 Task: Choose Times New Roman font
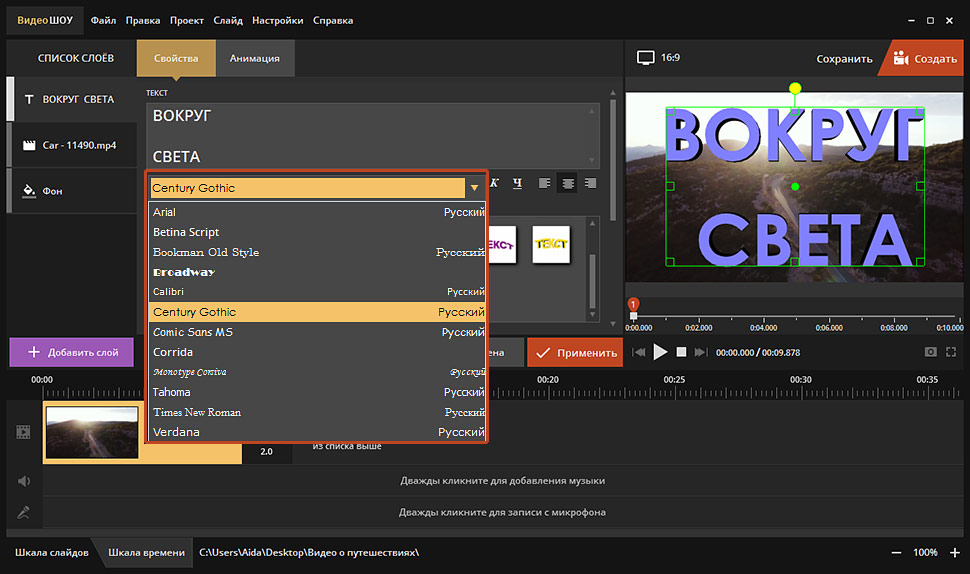click(x=317, y=412)
